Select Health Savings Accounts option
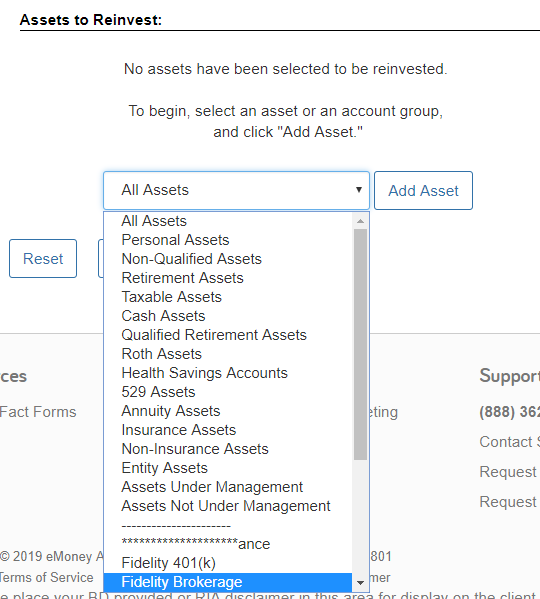Screen dimensions: 540x599 coord(228,373)
